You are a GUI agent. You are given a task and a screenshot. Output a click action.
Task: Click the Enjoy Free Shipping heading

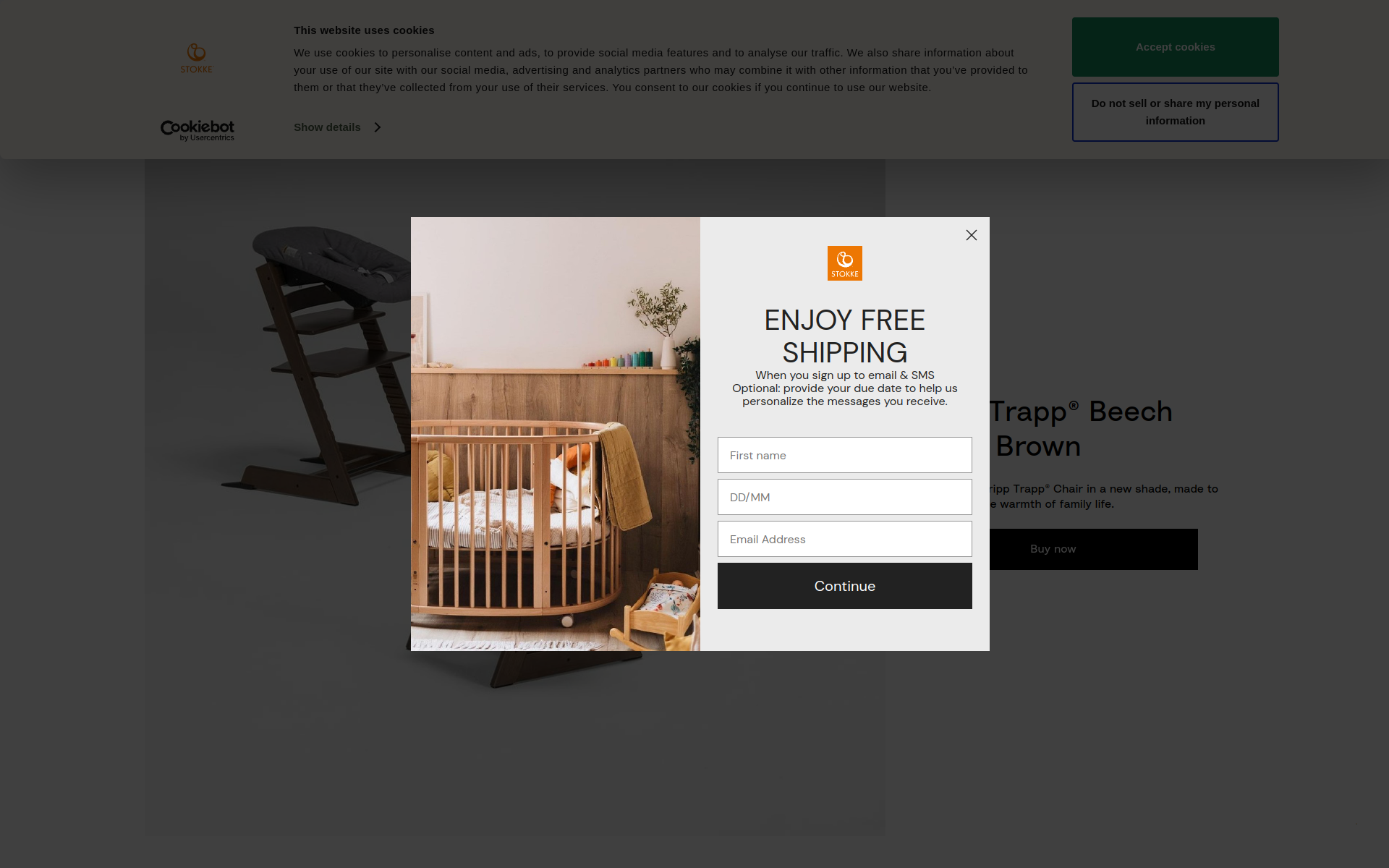click(x=845, y=336)
